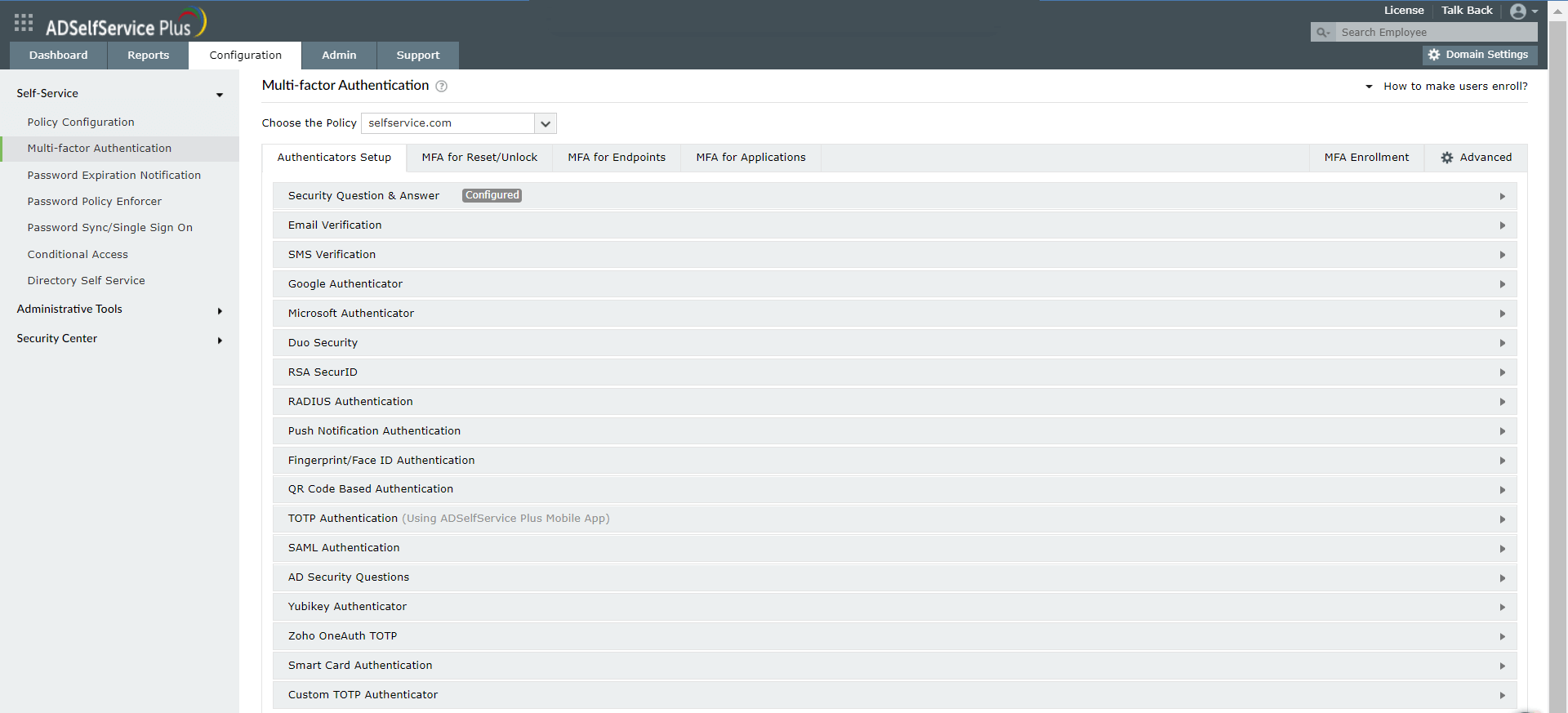
Task: Expand the Security Center section
Action: (120, 339)
